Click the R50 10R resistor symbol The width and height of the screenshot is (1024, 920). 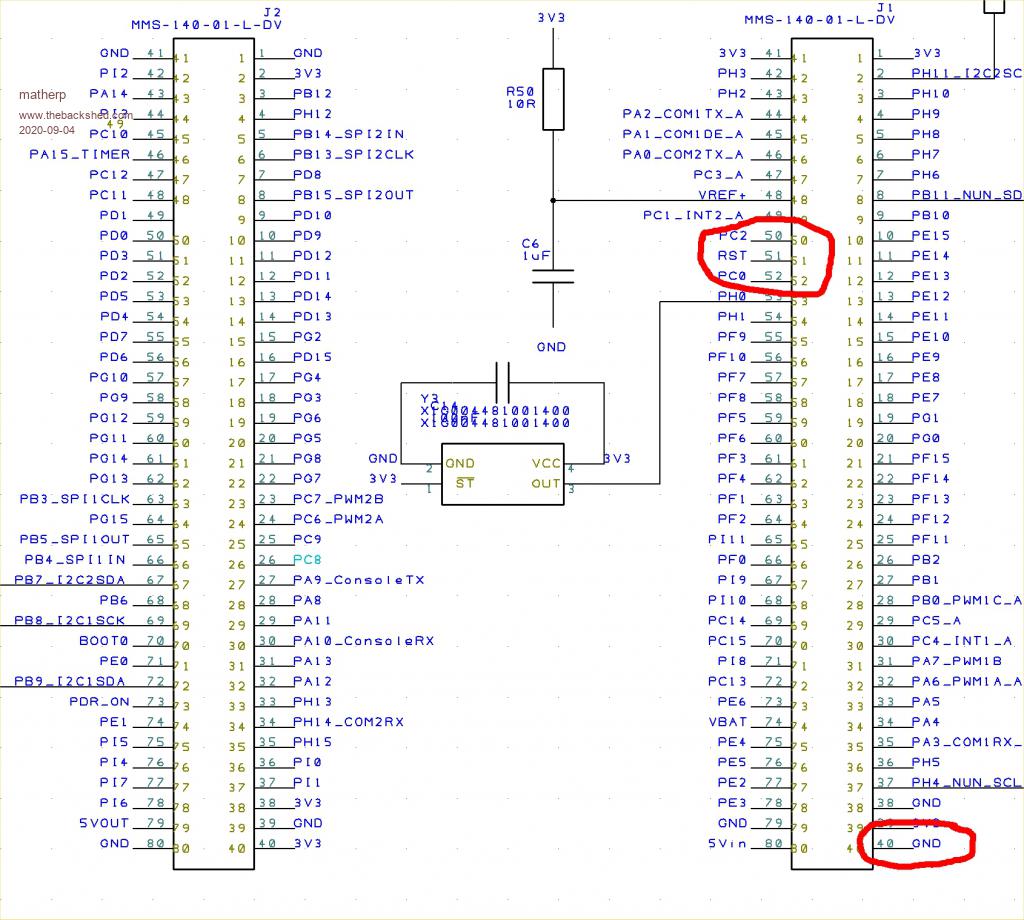[x=553, y=99]
